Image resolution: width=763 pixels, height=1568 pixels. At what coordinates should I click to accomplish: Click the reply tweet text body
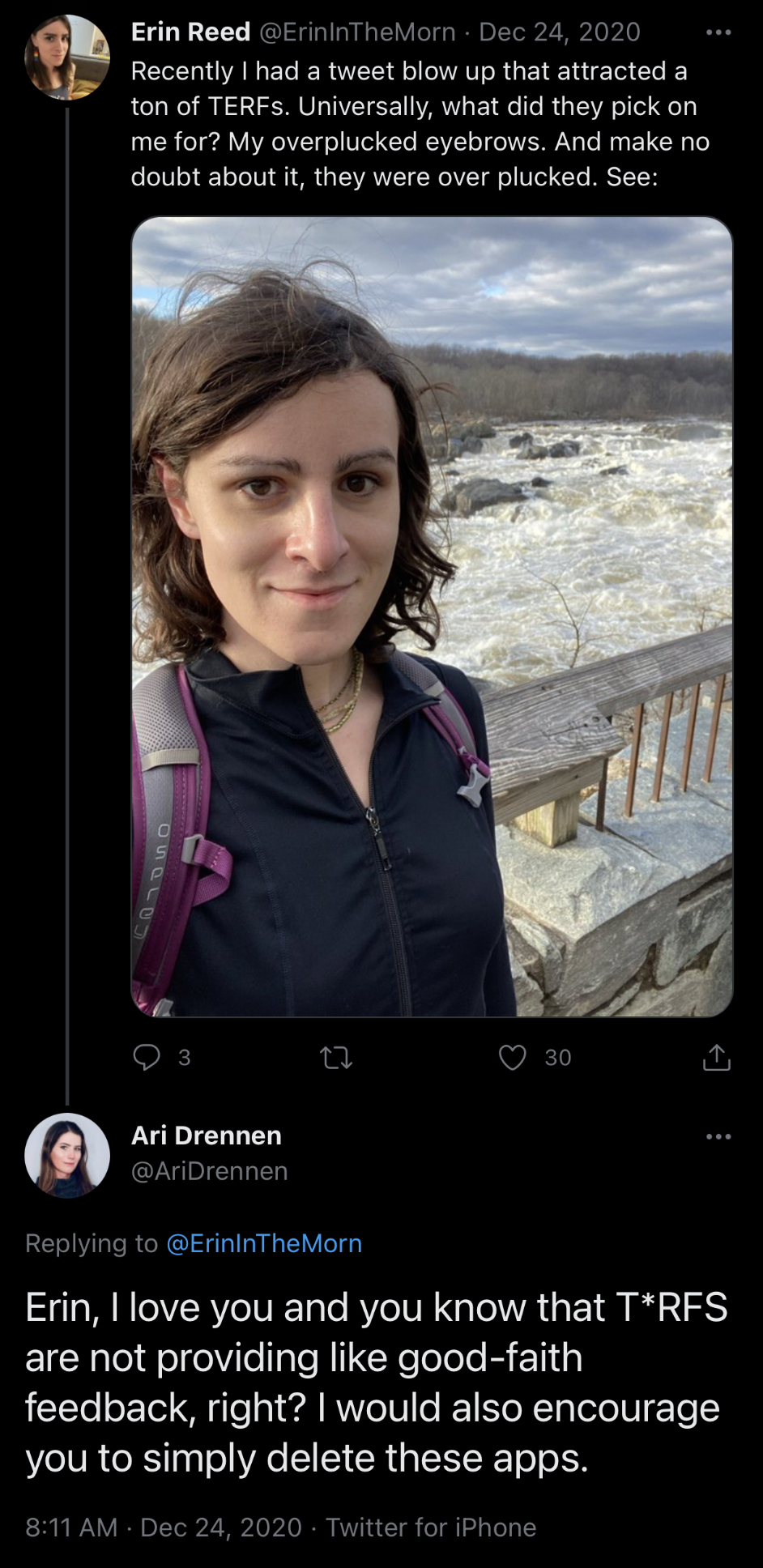(377, 1383)
